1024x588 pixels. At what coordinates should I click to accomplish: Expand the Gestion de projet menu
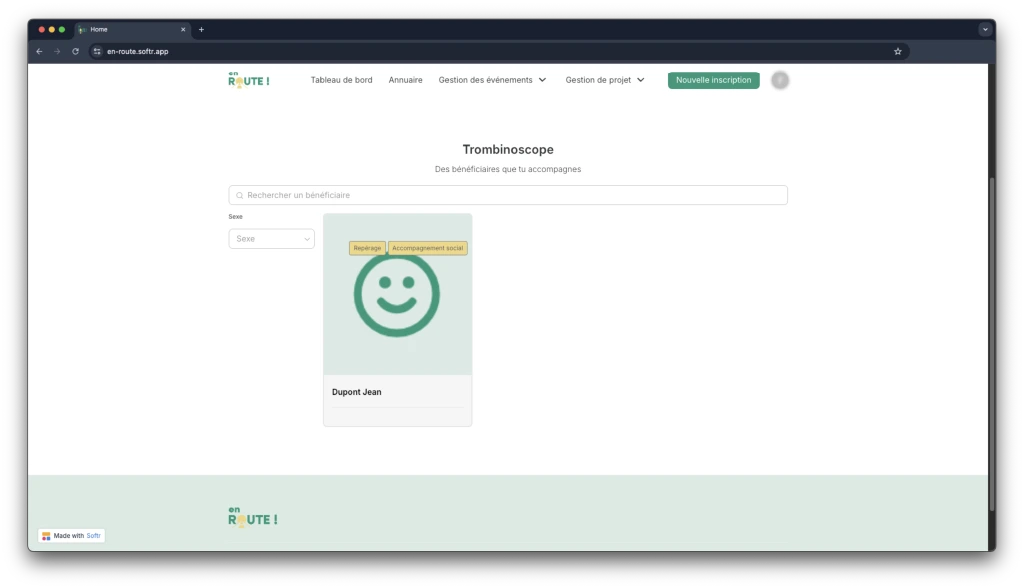(x=605, y=80)
